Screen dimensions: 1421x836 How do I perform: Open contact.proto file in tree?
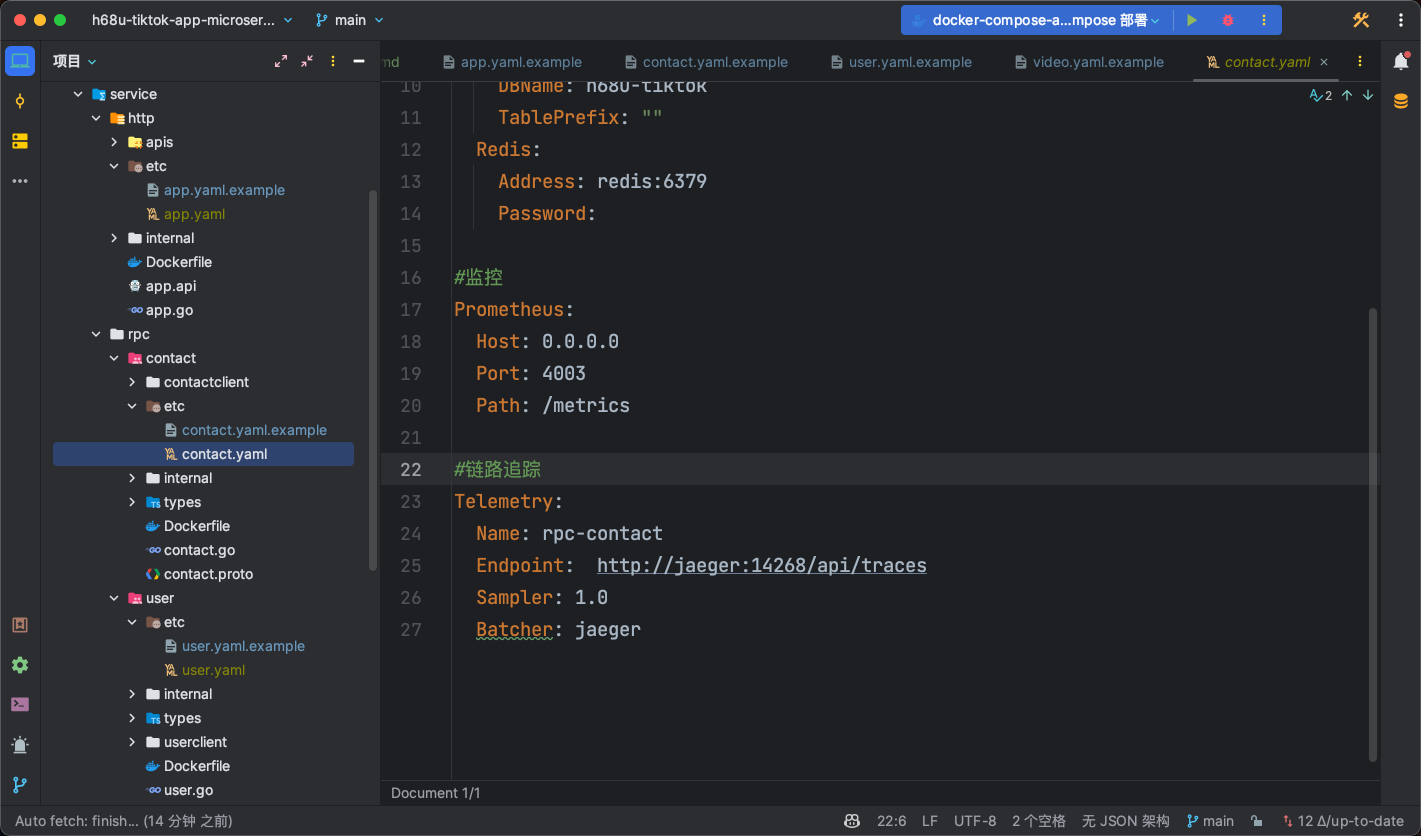(x=208, y=574)
